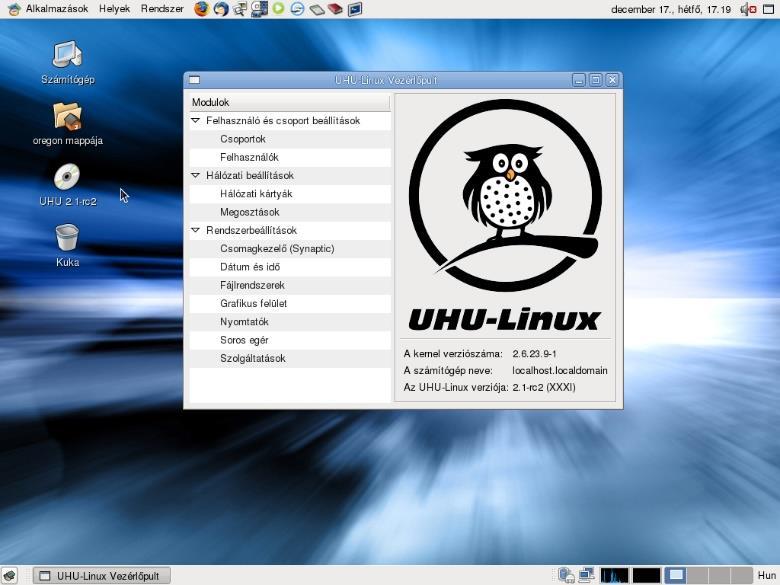
Task: Open the gray notepad launcher in top panel
Action: click(x=316, y=9)
